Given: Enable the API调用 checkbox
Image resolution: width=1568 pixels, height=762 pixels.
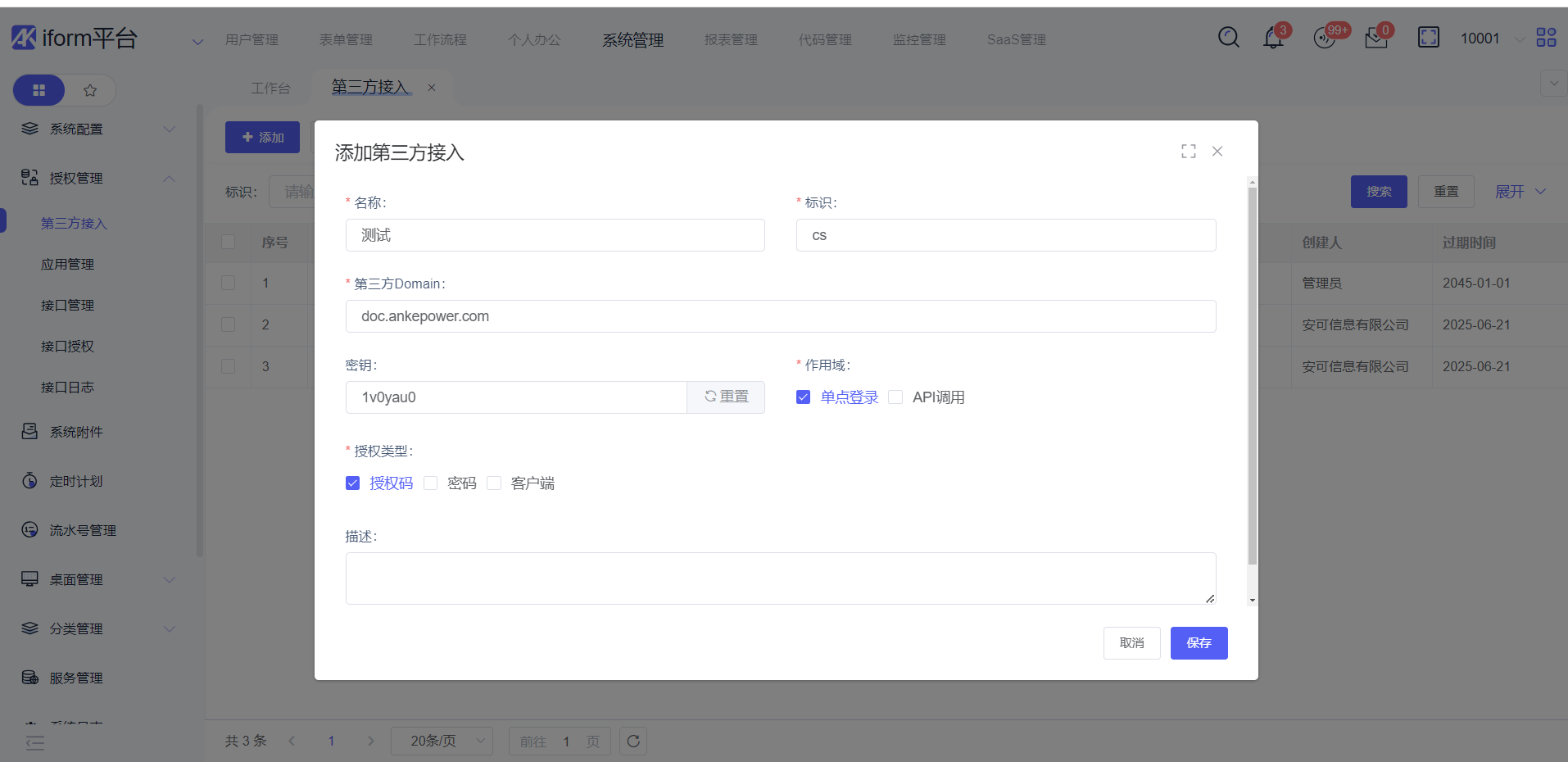Looking at the screenshot, I should [x=895, y=397].
